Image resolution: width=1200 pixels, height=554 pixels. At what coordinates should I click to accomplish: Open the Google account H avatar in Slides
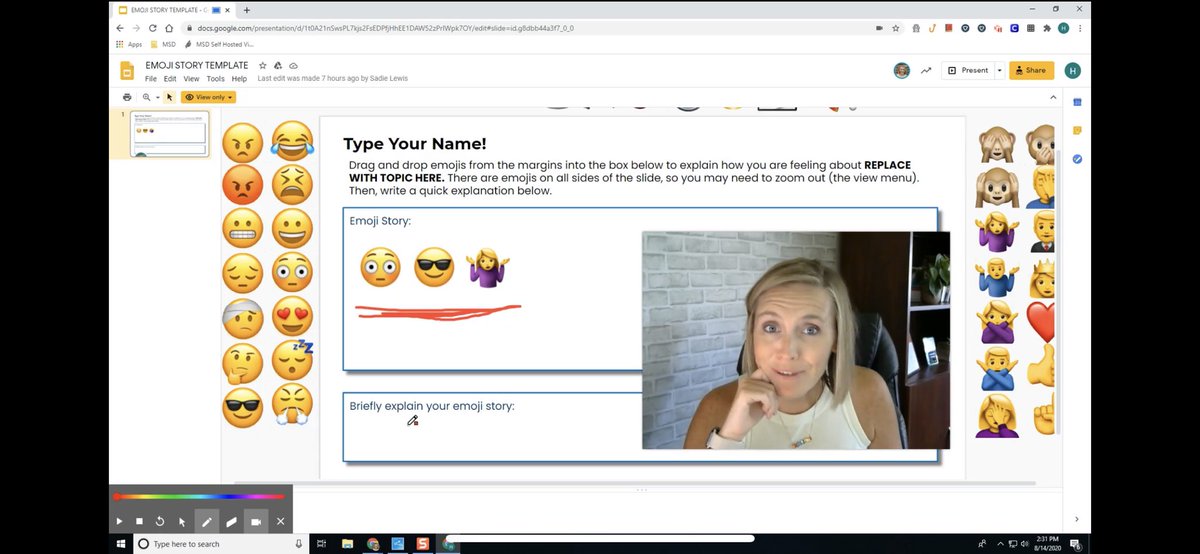point(1072,70)
